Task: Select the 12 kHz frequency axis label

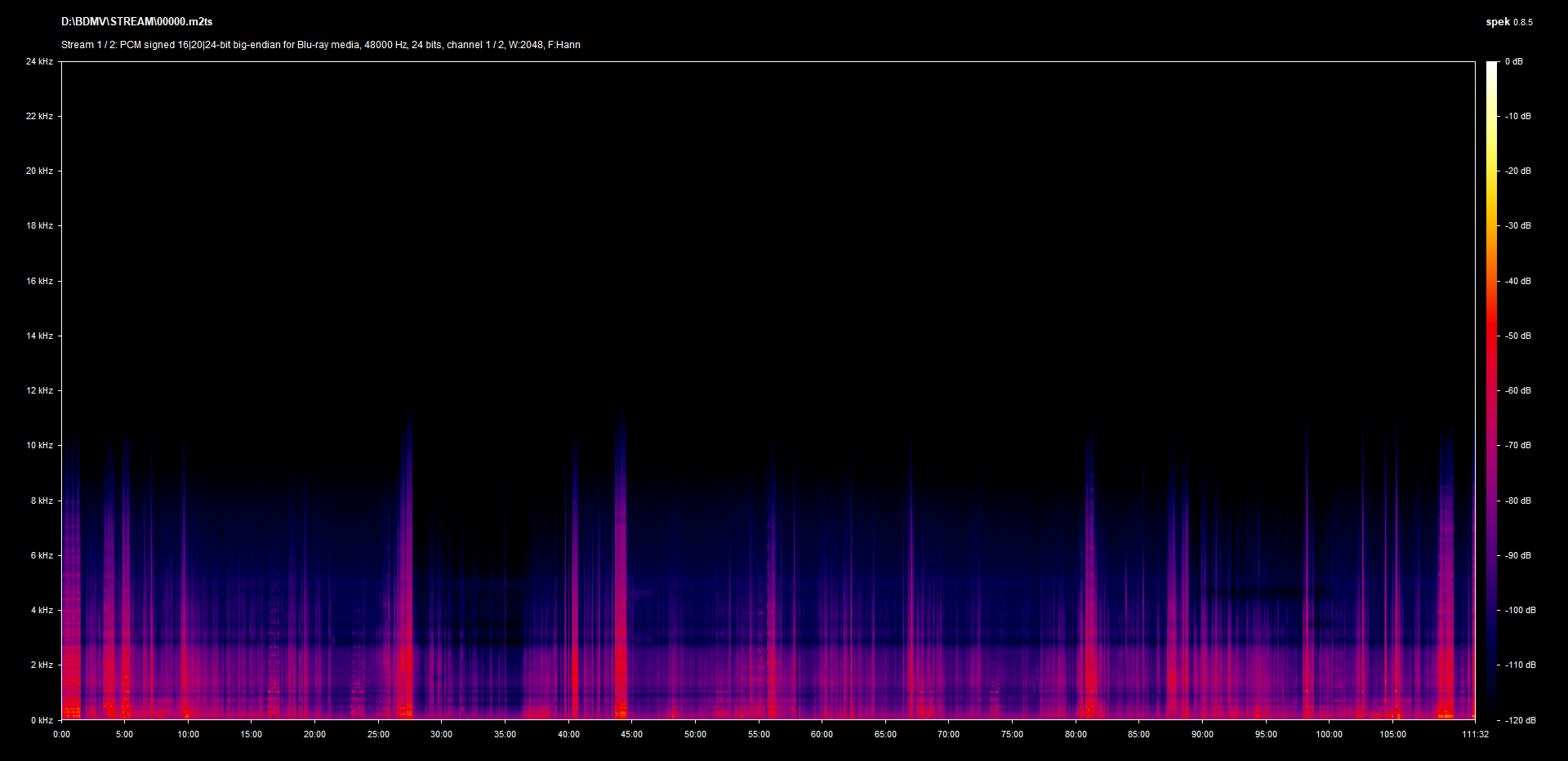Action: point(39,390)
